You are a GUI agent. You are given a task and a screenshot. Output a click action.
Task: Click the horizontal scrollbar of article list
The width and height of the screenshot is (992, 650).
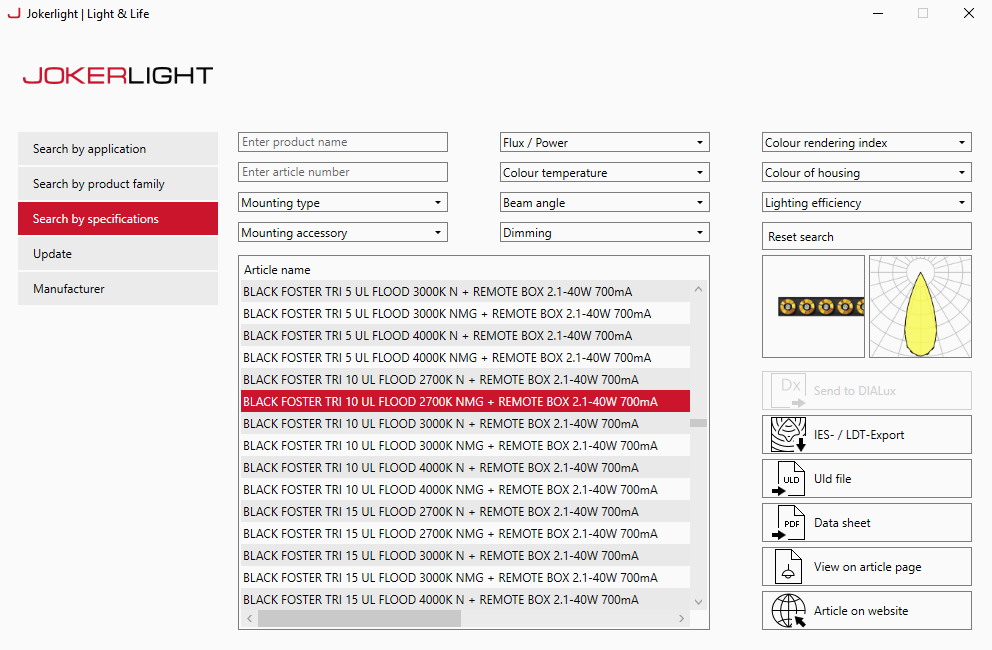tap(360, 619)
